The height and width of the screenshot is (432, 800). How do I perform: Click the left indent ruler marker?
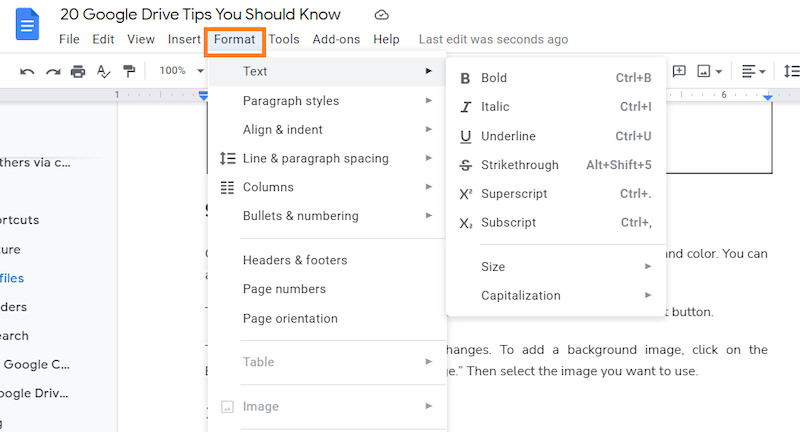(x=204, y=95)
